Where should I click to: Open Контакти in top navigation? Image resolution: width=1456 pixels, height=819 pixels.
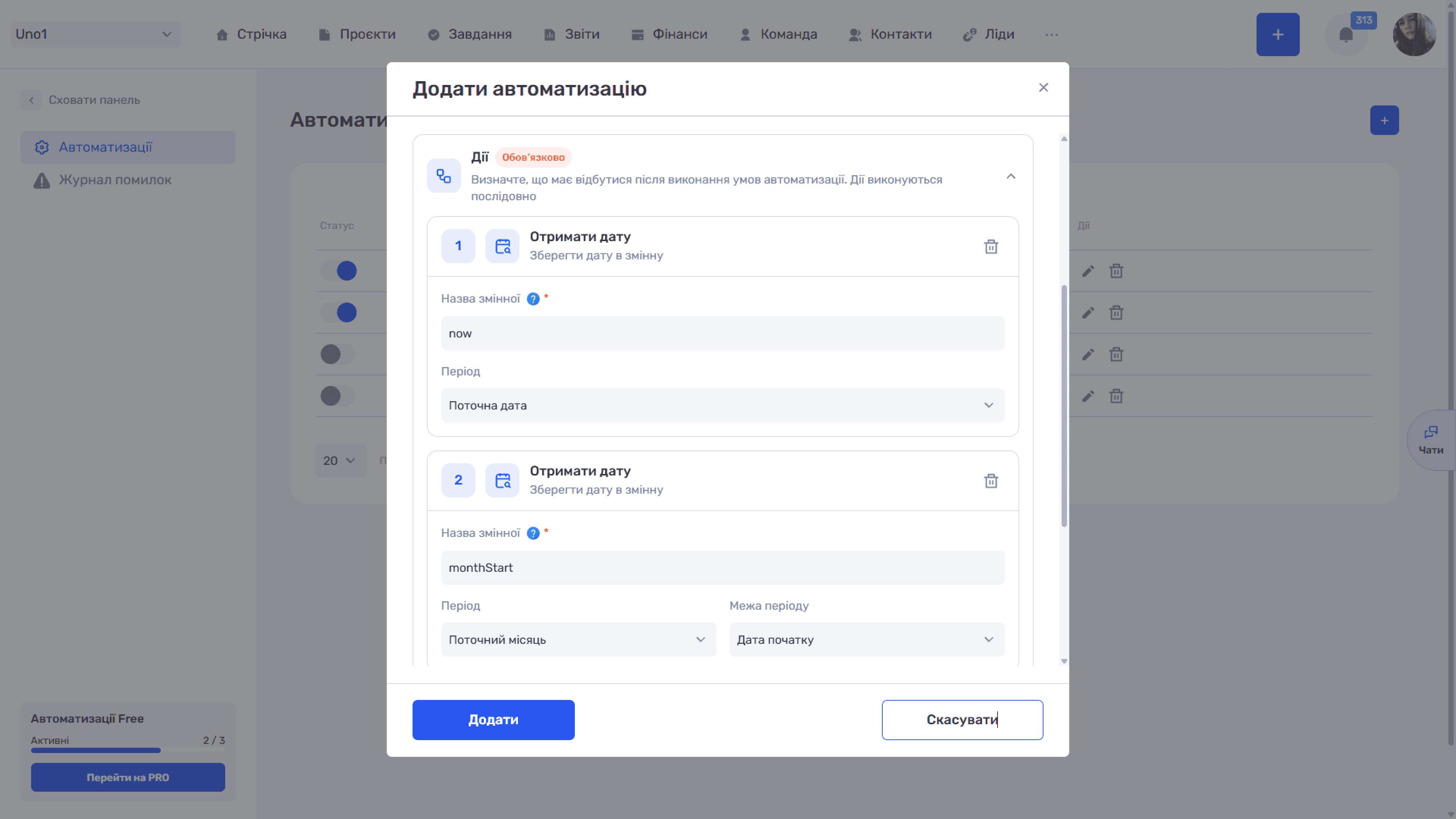890,35
